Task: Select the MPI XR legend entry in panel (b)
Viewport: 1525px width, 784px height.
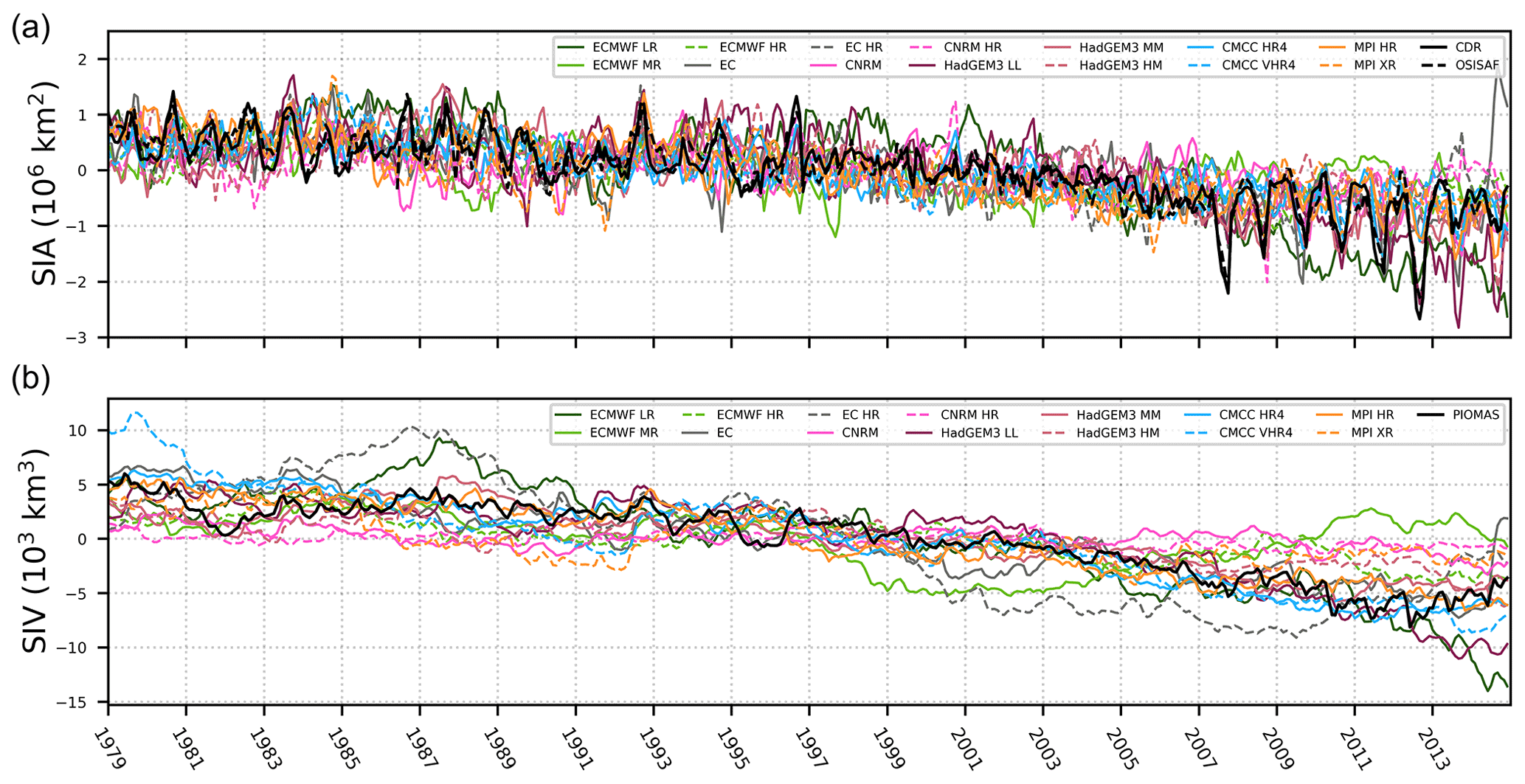Action: tap(1372, 433)
